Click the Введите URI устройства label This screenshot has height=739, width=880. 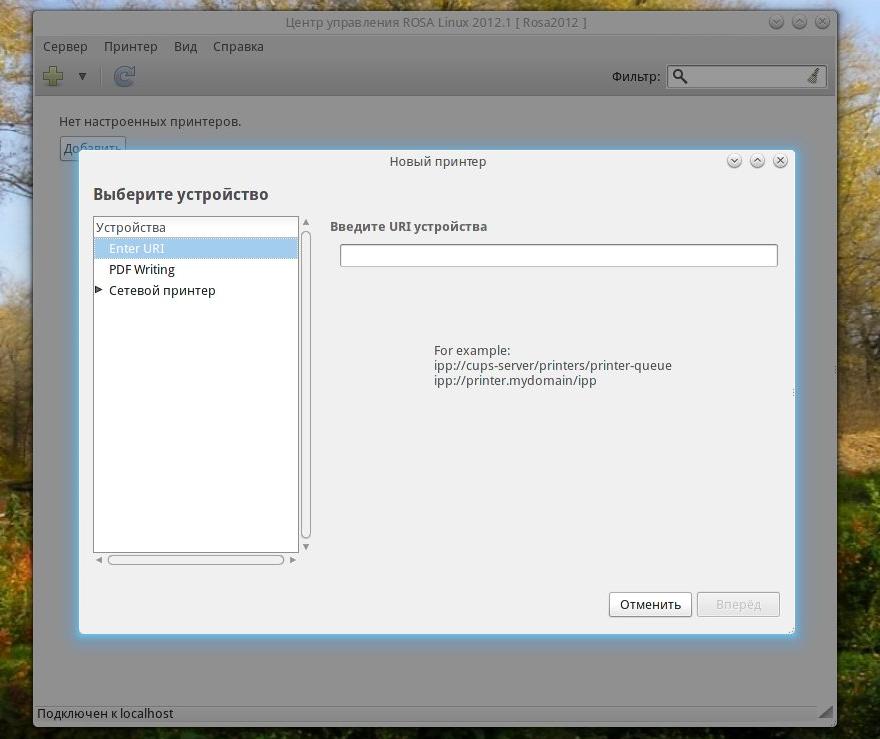pyautogui.click(x=409, y=227)
